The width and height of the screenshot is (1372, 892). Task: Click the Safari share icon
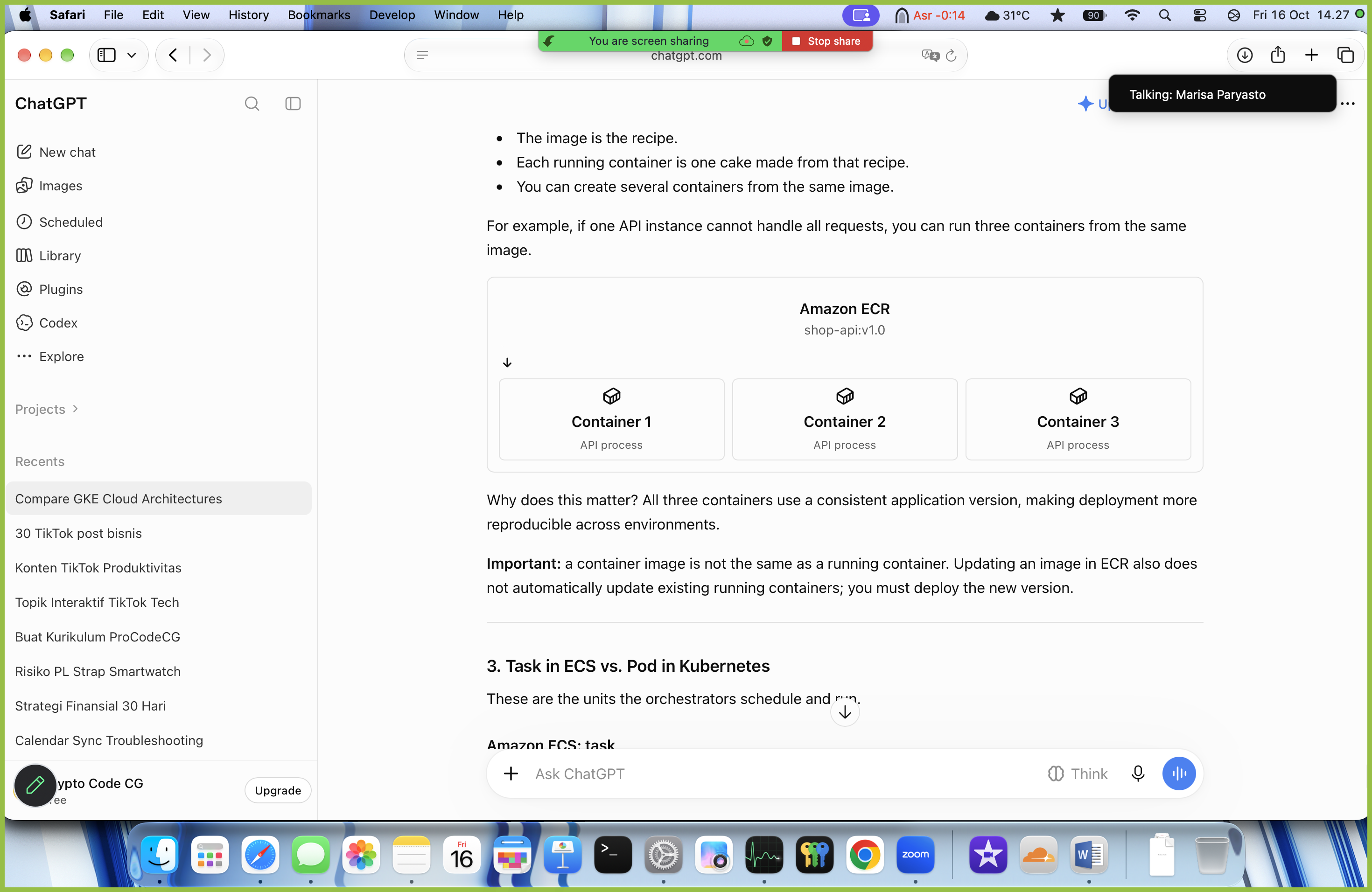click(1278, 55)
